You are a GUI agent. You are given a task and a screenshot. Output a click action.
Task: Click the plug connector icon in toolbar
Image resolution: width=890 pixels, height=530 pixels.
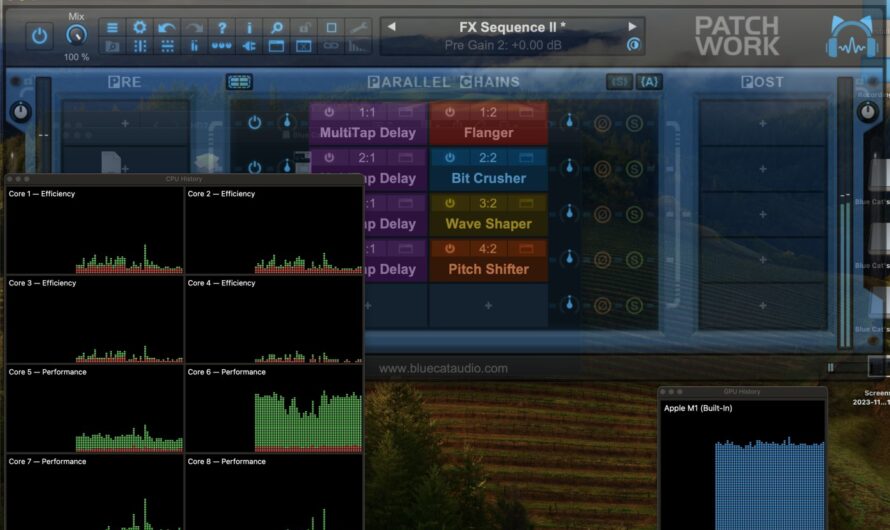[249, 46]
